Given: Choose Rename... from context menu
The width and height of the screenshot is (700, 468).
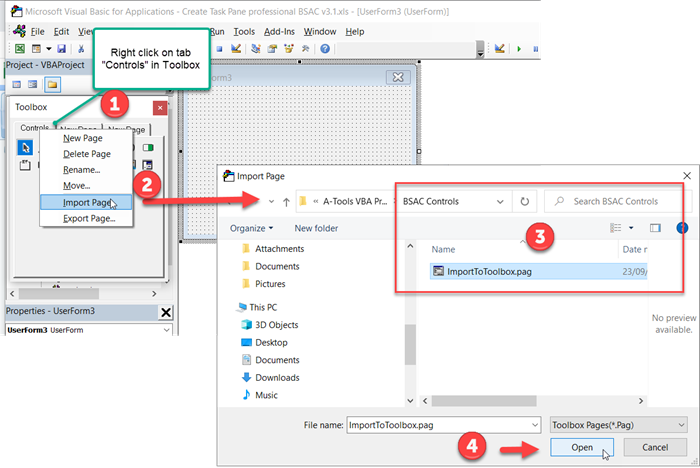Looking at the screenshot, I should pyautogui.click(x=86, y=170).
